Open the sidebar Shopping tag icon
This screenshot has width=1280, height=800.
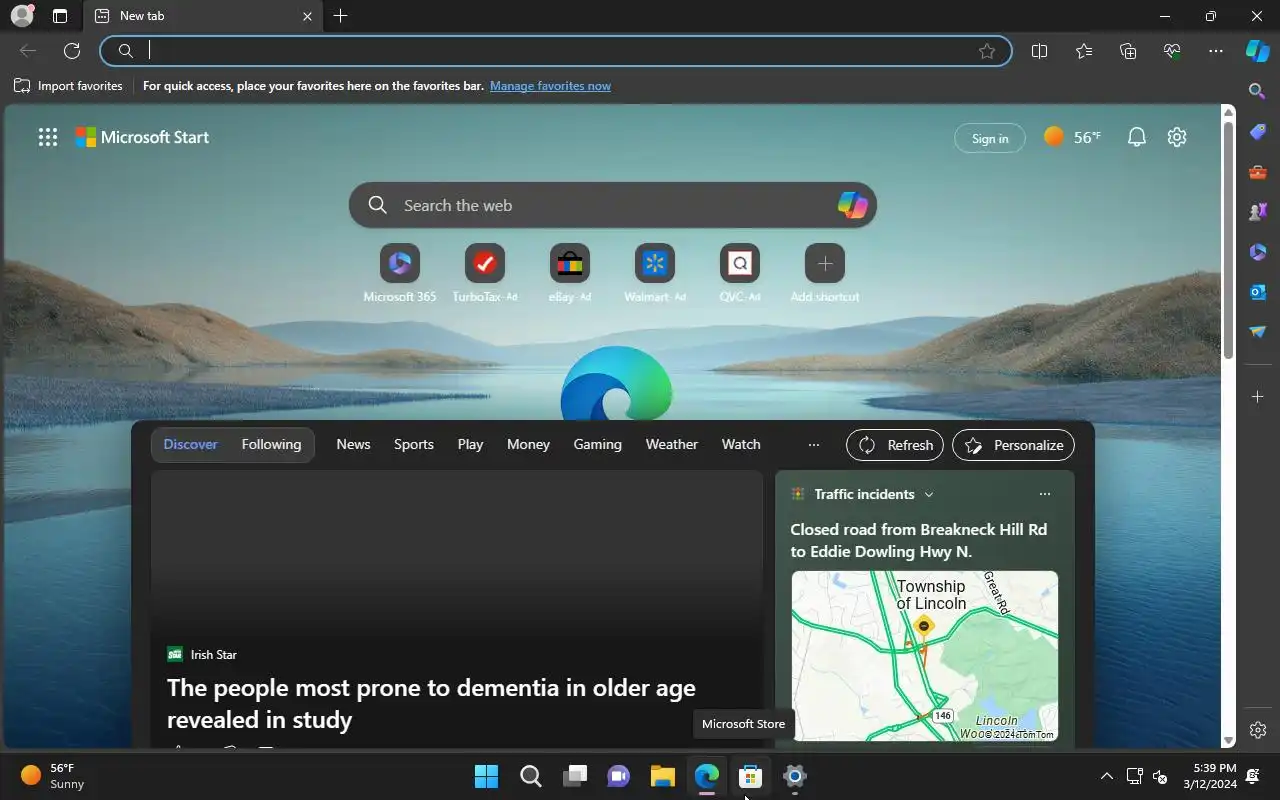pyautogui.click(x=1258, y=132)
